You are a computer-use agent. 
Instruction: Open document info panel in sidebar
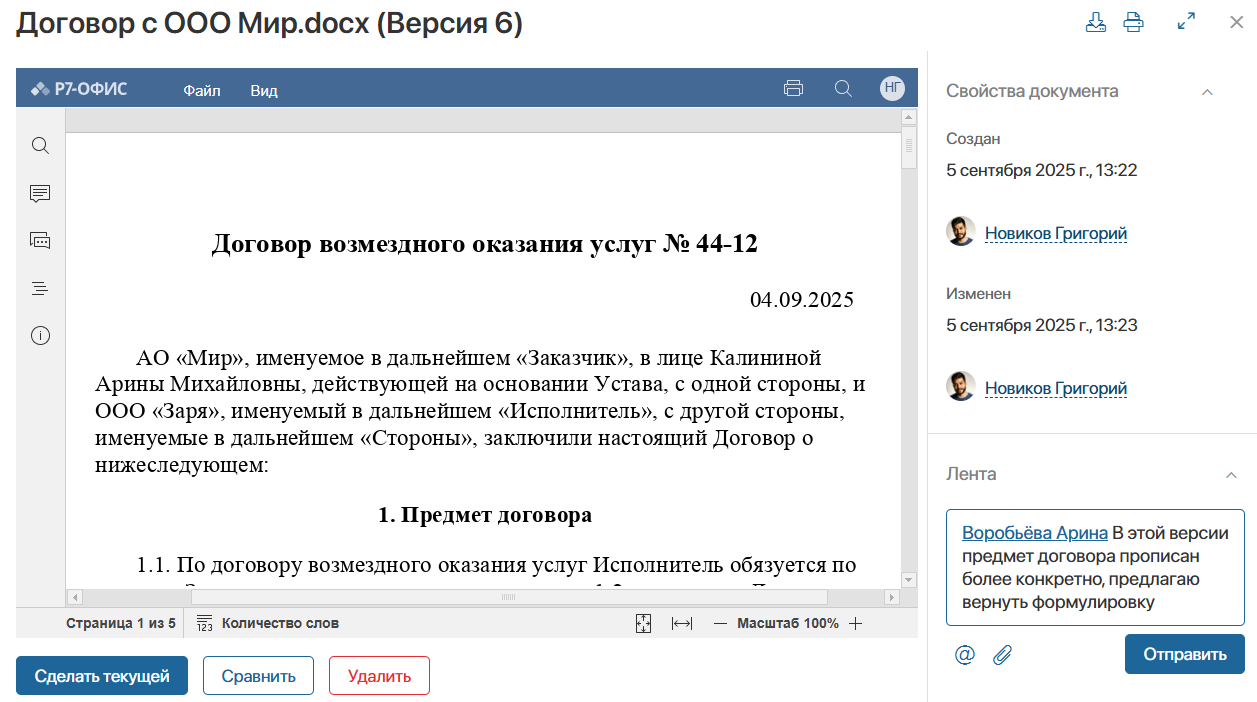point(40,335)
